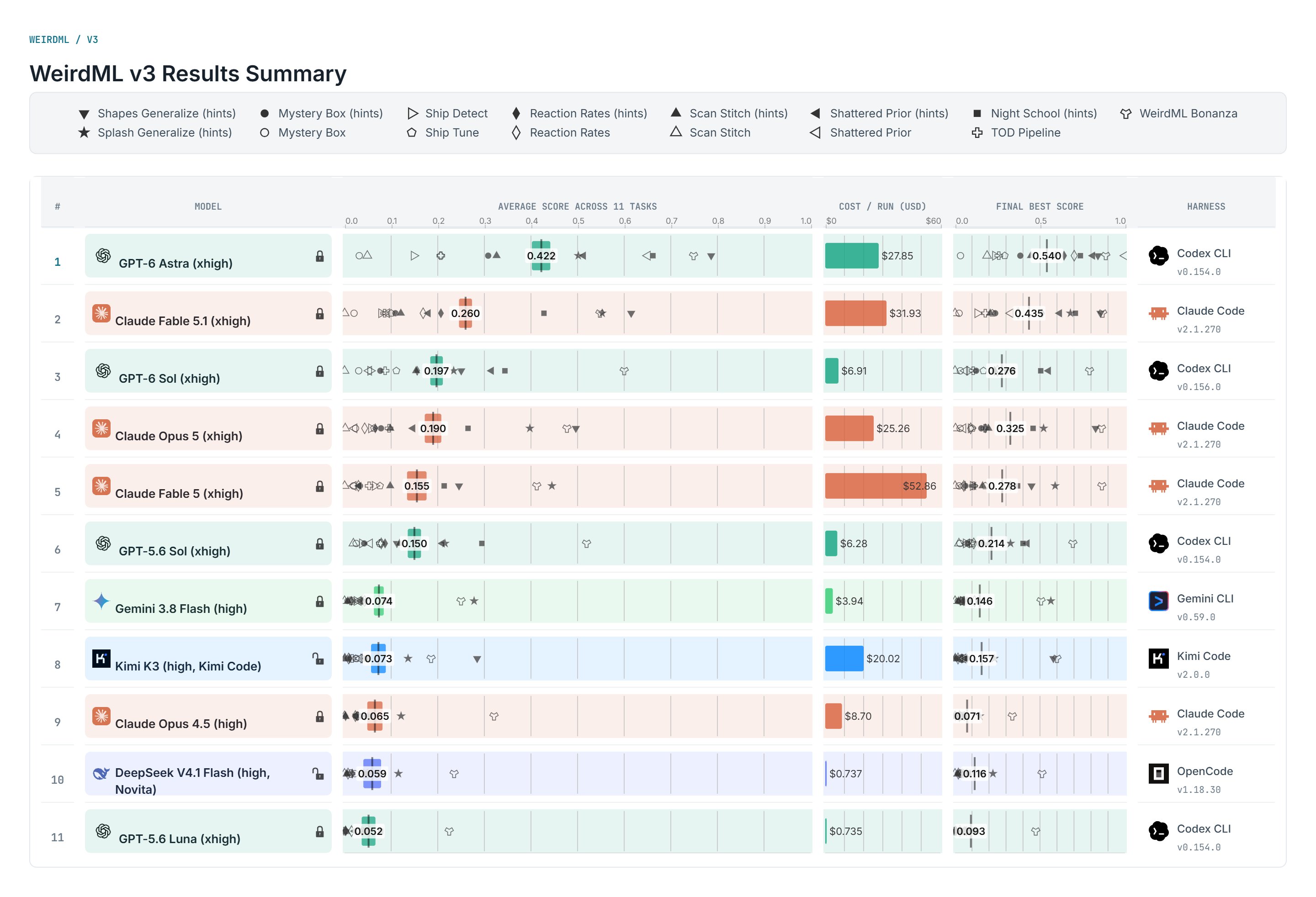Sort by the Final Best Score column header

tap(1039, 206)
